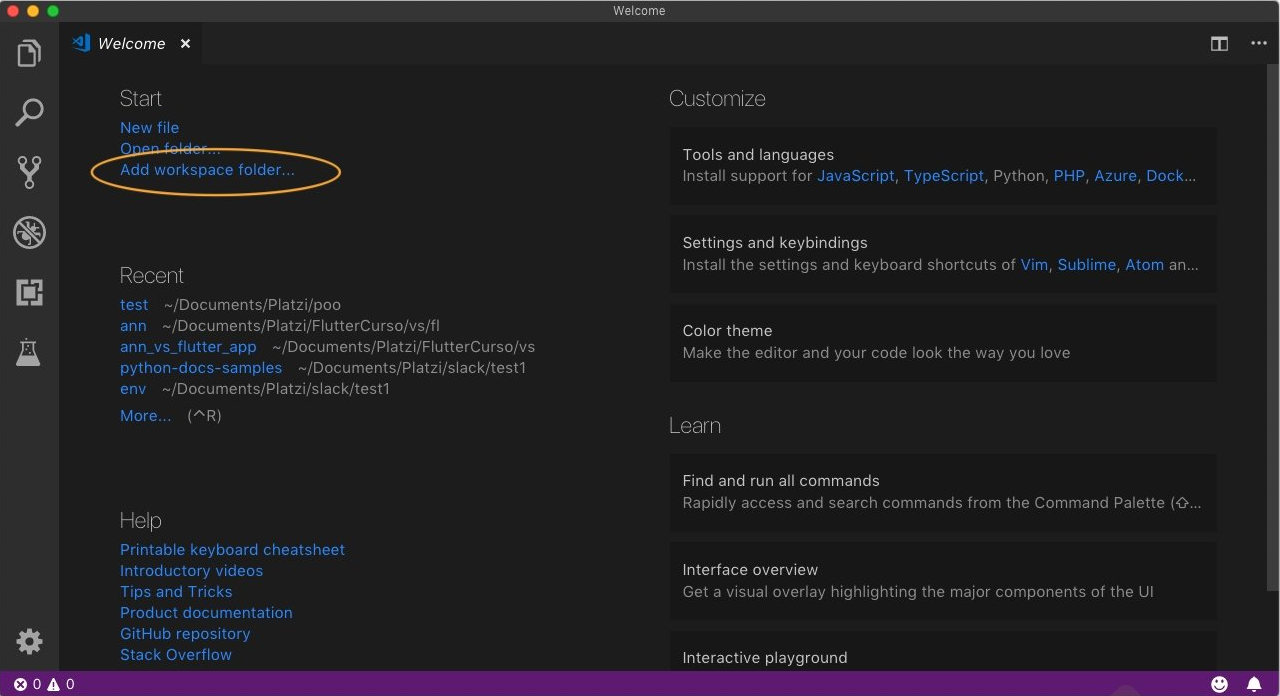Open the Extensions view icon

coord(29,292)
